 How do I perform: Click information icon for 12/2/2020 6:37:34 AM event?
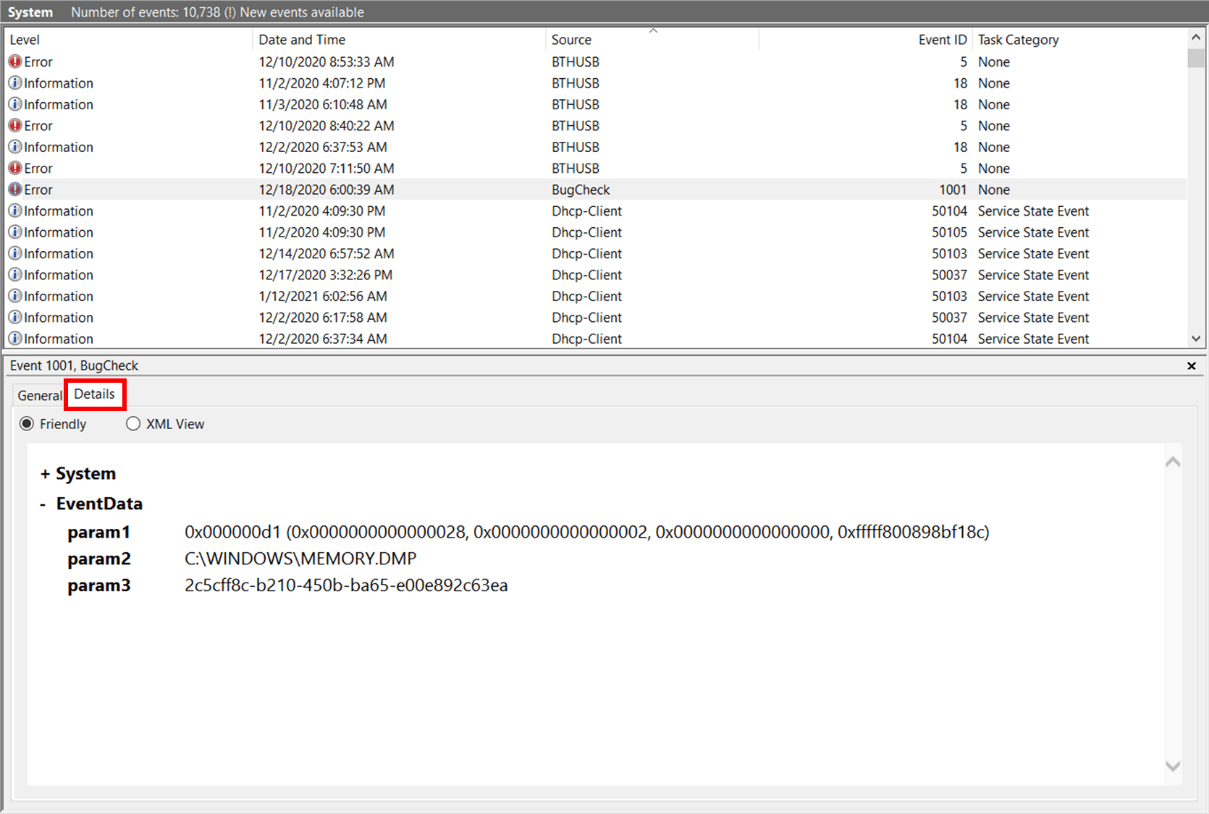[x=15, y=339]
